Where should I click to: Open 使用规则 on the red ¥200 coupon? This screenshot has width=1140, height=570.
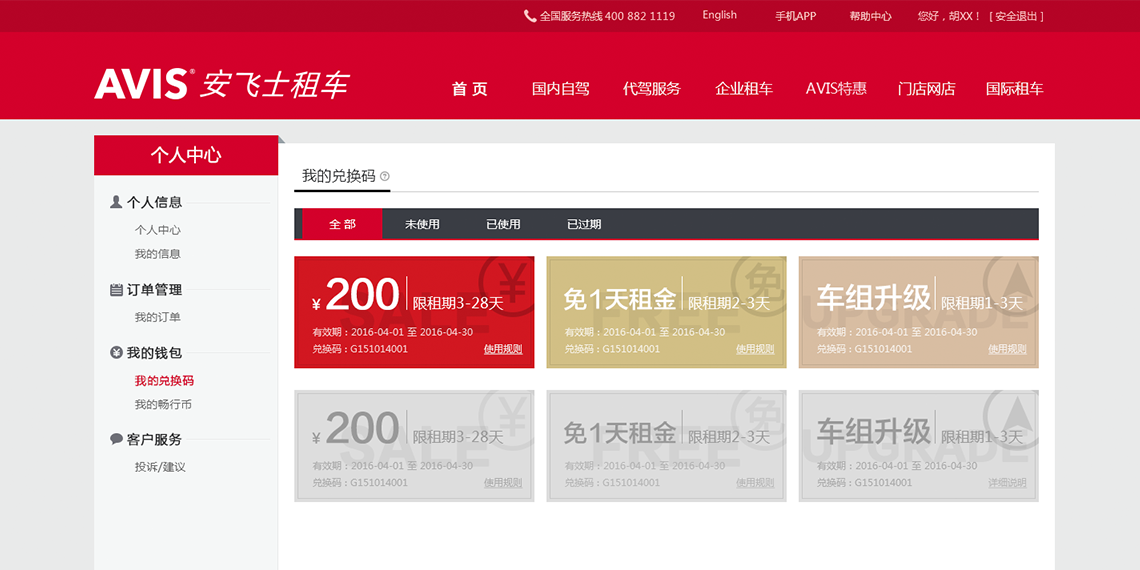[502, 349]
